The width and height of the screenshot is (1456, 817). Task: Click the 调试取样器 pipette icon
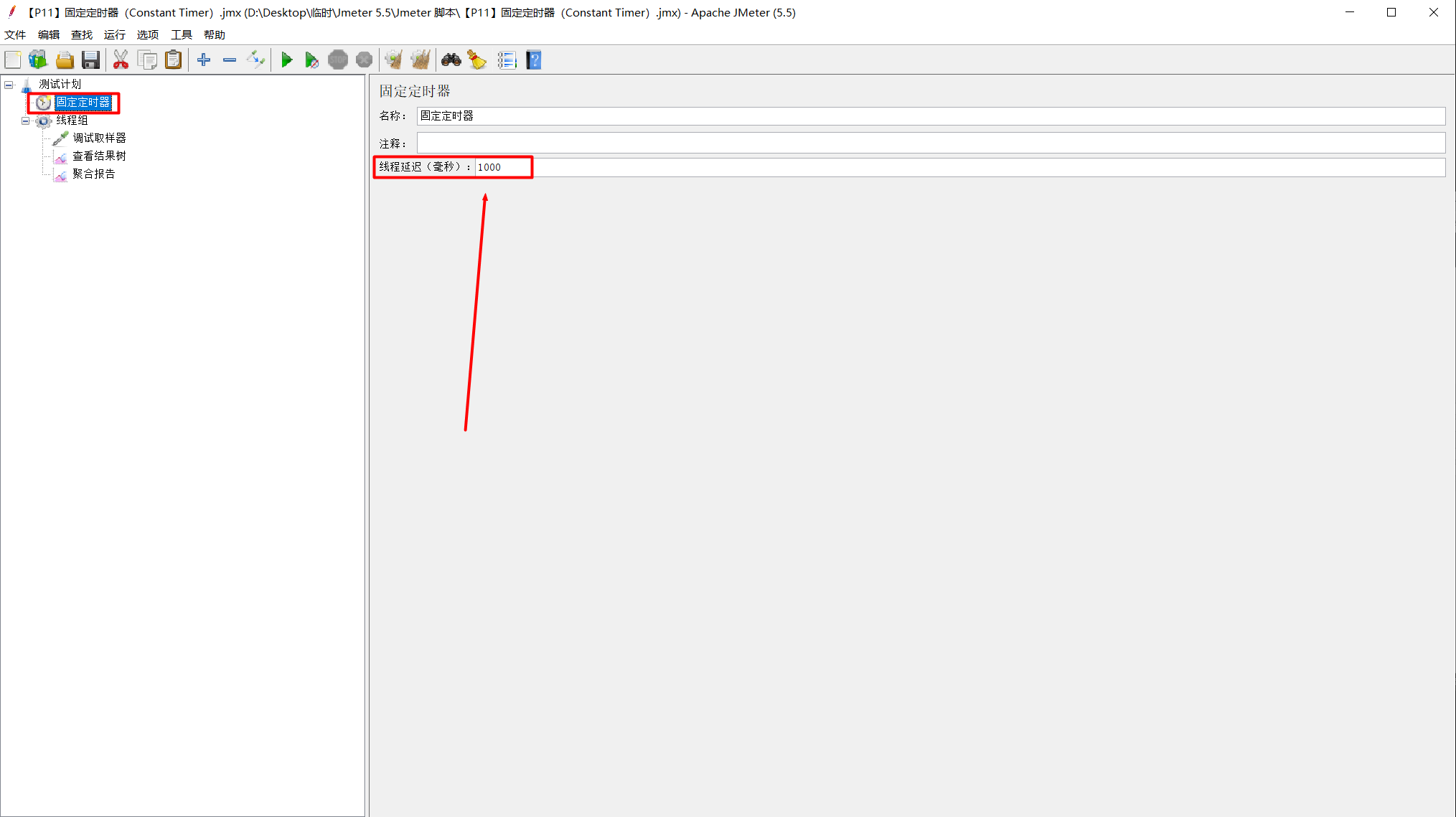point(61,138)
